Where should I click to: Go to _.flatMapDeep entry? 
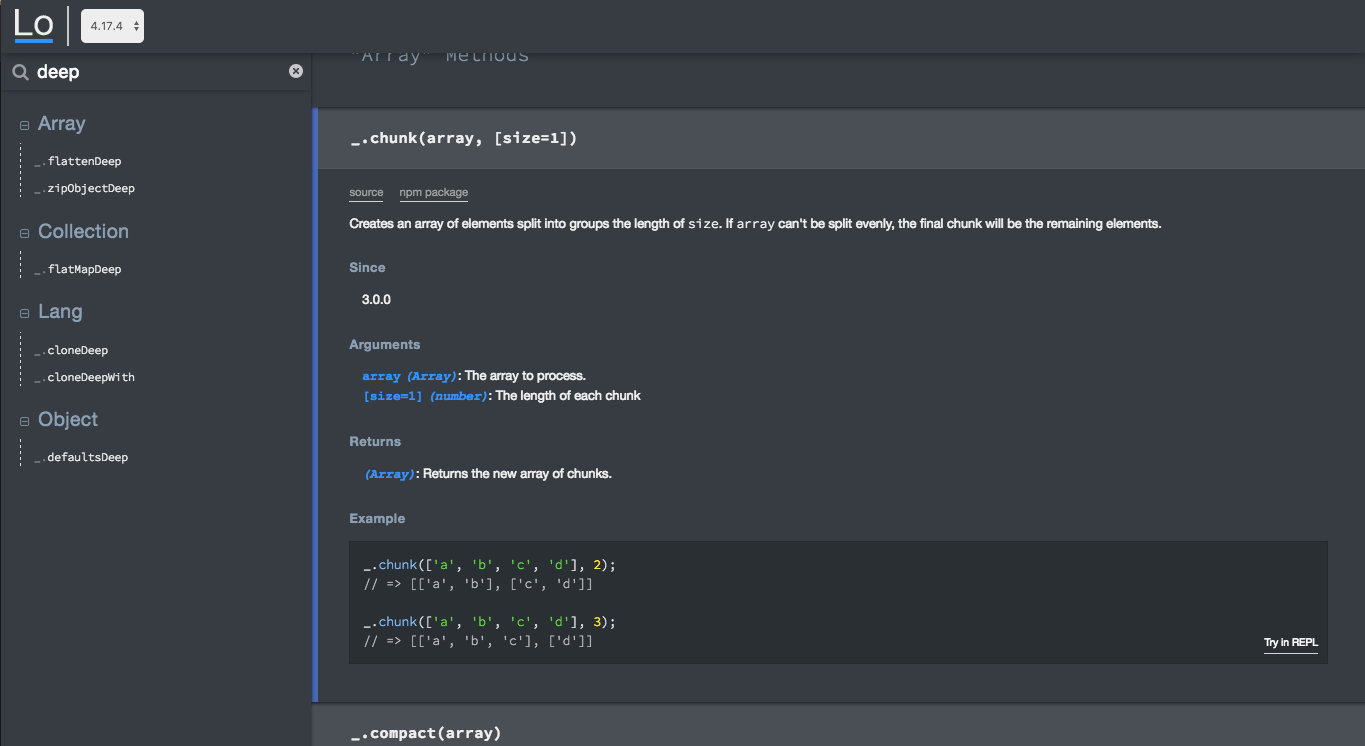pyautogui.click(x=78, y=269)
